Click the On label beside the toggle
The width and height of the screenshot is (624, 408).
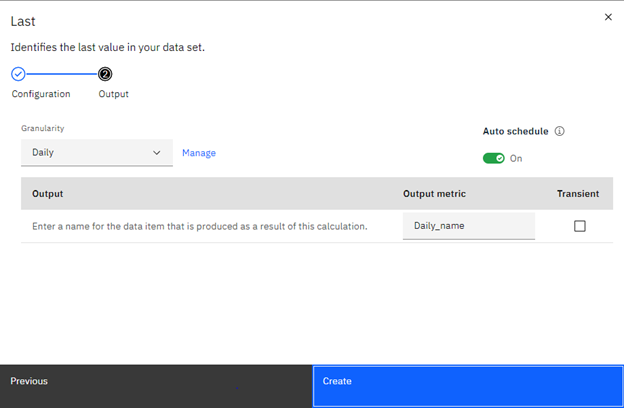[x=516, y=158]
